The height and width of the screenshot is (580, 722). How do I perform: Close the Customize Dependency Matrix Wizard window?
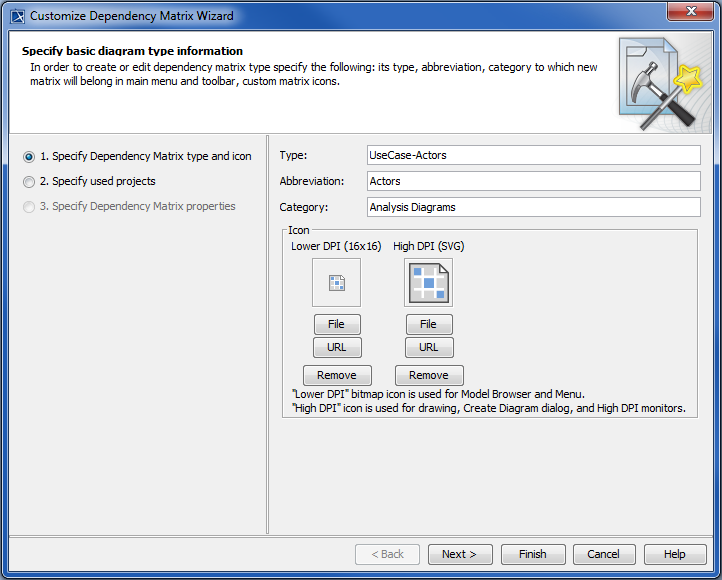click(x=691, y=11)
